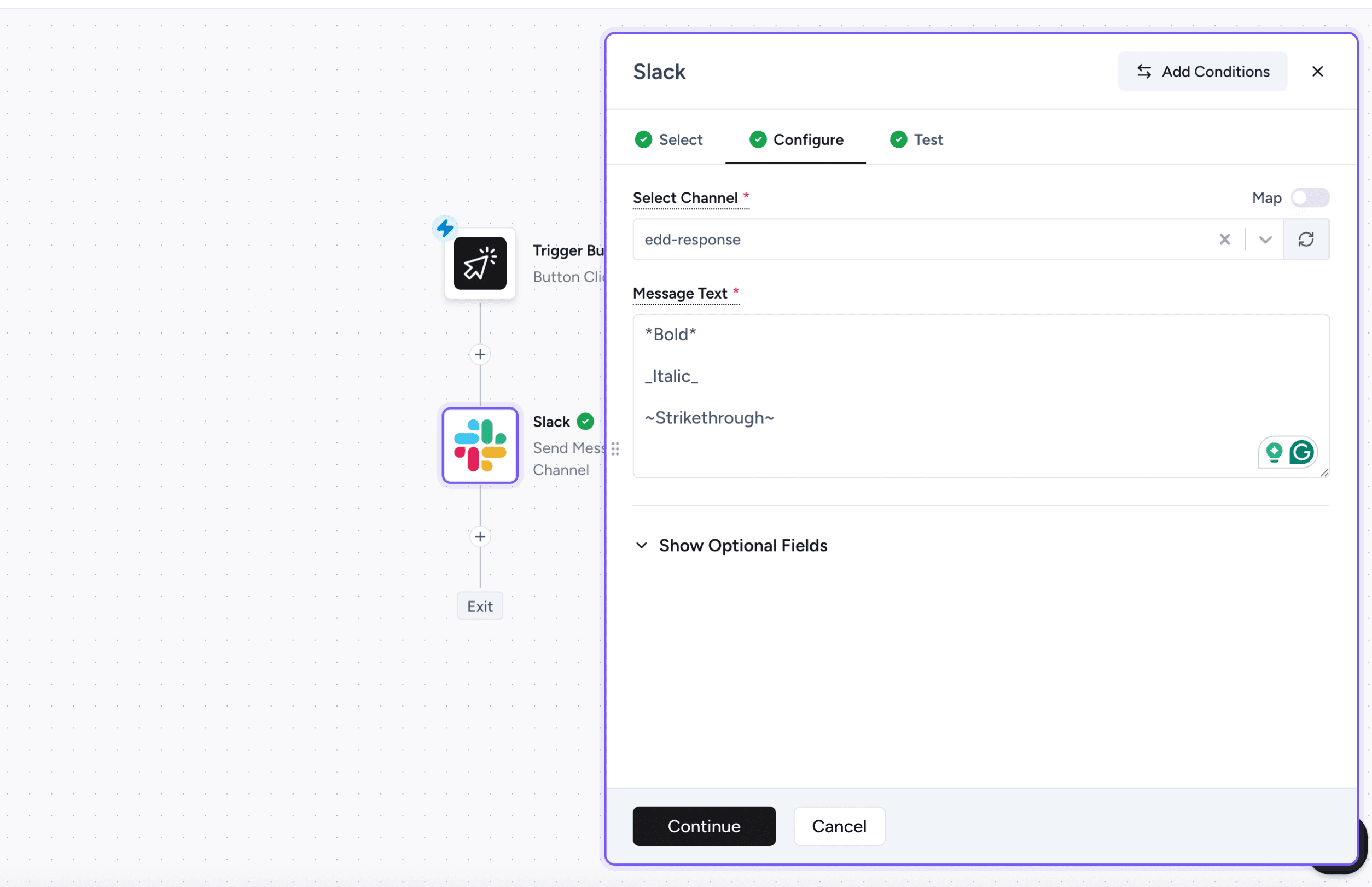The width and height of the screenshot is (1372, 887).
Task: Click the green lightbulb suggestion icon
Action: click(1274, 452)
